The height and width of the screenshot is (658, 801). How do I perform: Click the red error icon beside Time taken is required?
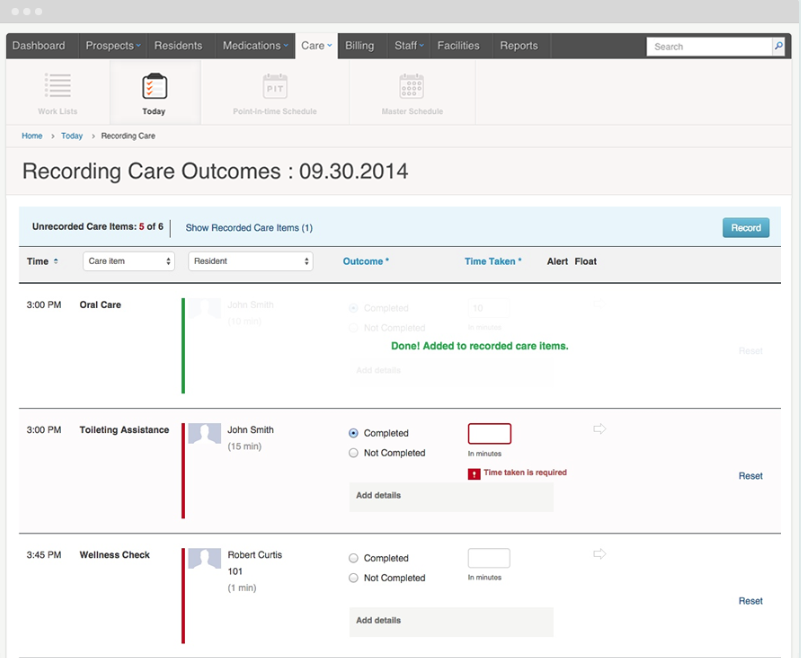coord(474,474)
